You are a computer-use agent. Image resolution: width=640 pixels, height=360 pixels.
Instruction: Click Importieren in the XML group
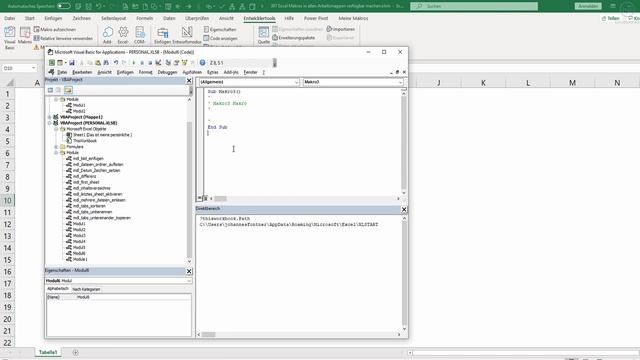coord(341,29)
